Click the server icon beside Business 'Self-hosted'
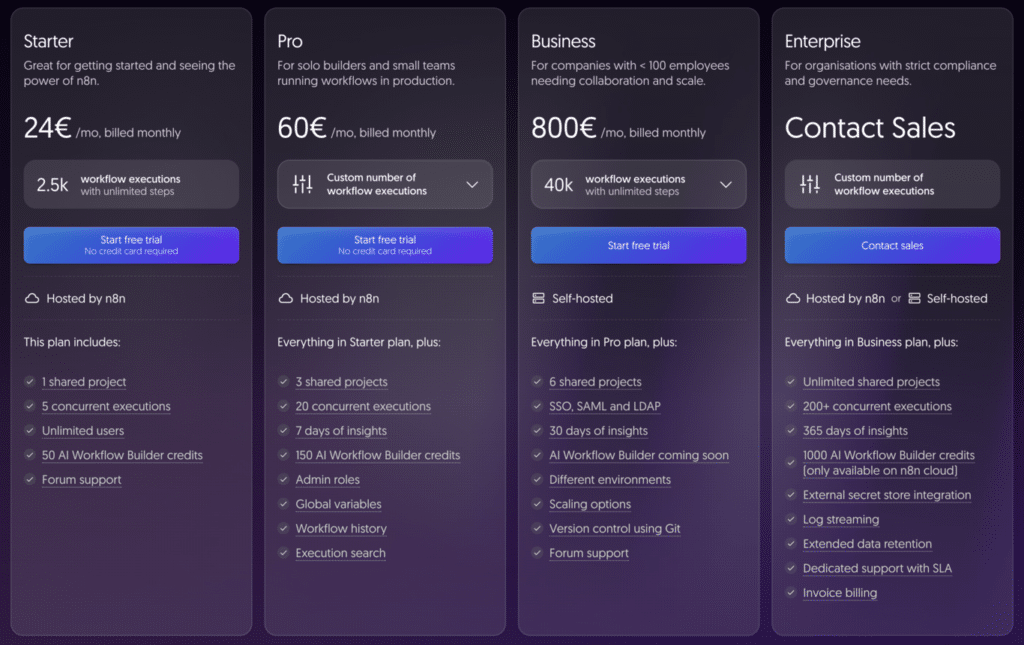Viewport: 1024px width, 645px height. tap(539, 298)
